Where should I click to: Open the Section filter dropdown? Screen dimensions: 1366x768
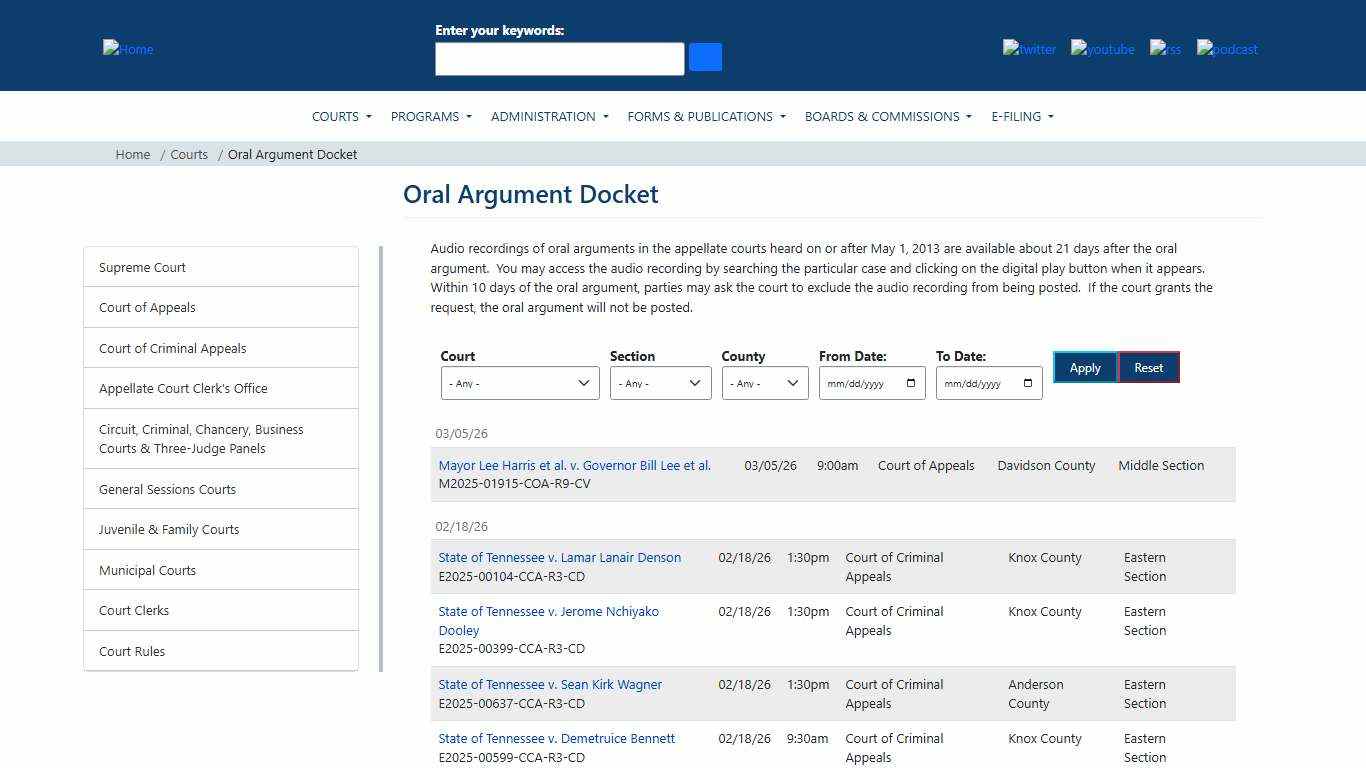click(659, 382)
